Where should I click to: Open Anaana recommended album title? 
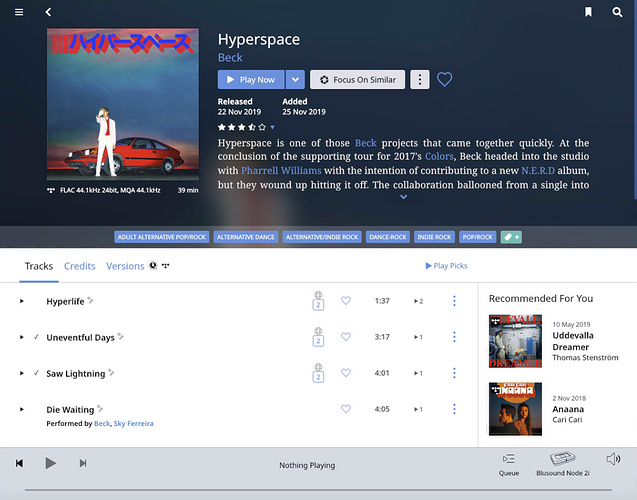[x=568, y=409]
